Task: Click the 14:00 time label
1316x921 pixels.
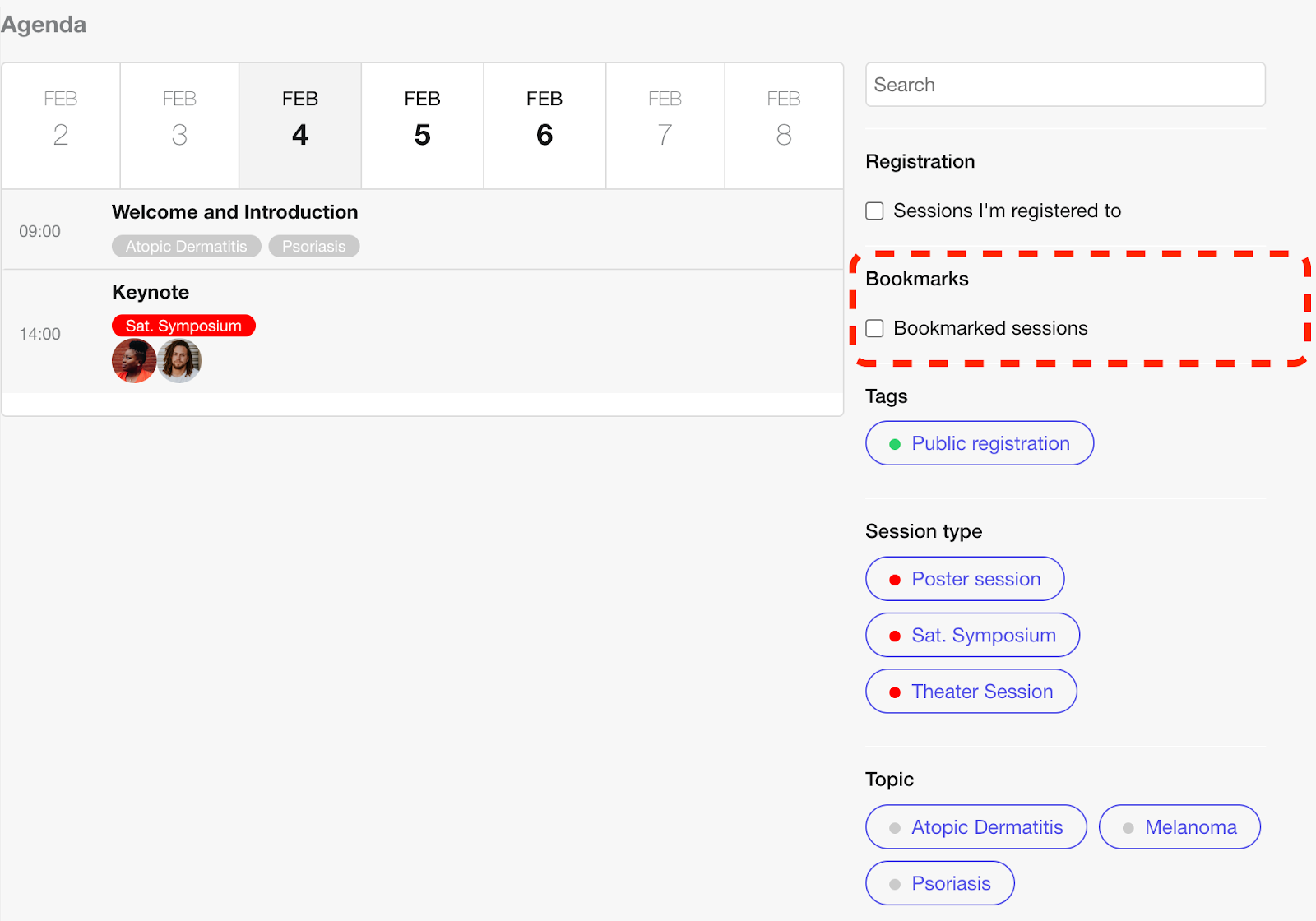Action: [40, 334]
